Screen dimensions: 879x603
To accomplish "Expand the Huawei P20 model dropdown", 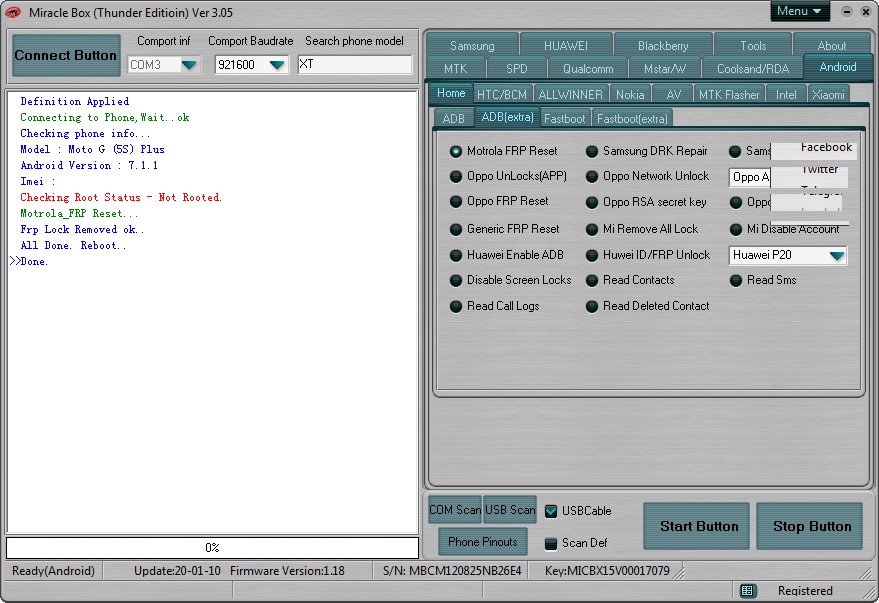I will [836, 256].
